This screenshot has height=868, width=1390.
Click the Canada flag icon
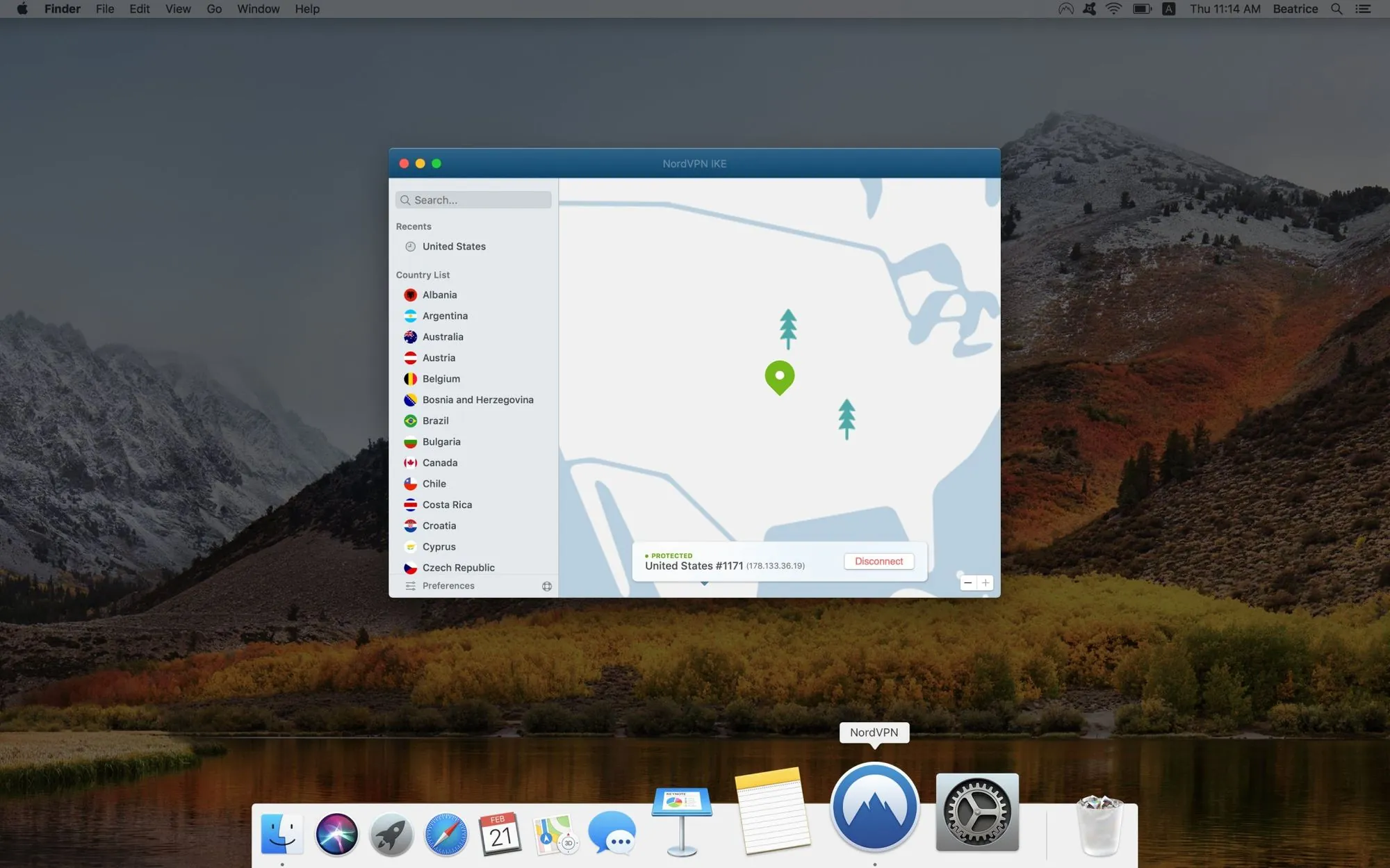click(x=410, y=462)
